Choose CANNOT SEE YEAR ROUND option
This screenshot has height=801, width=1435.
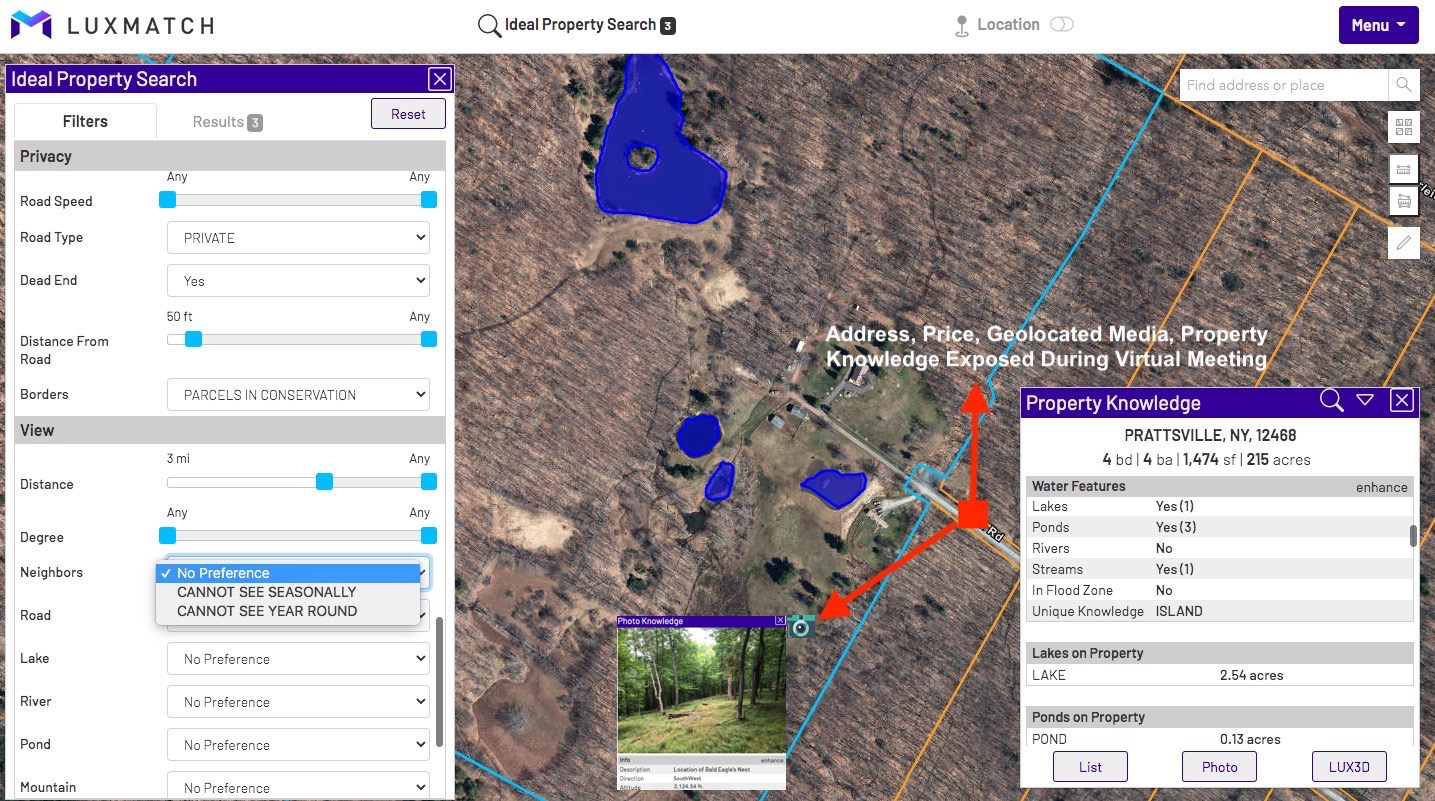288,611
